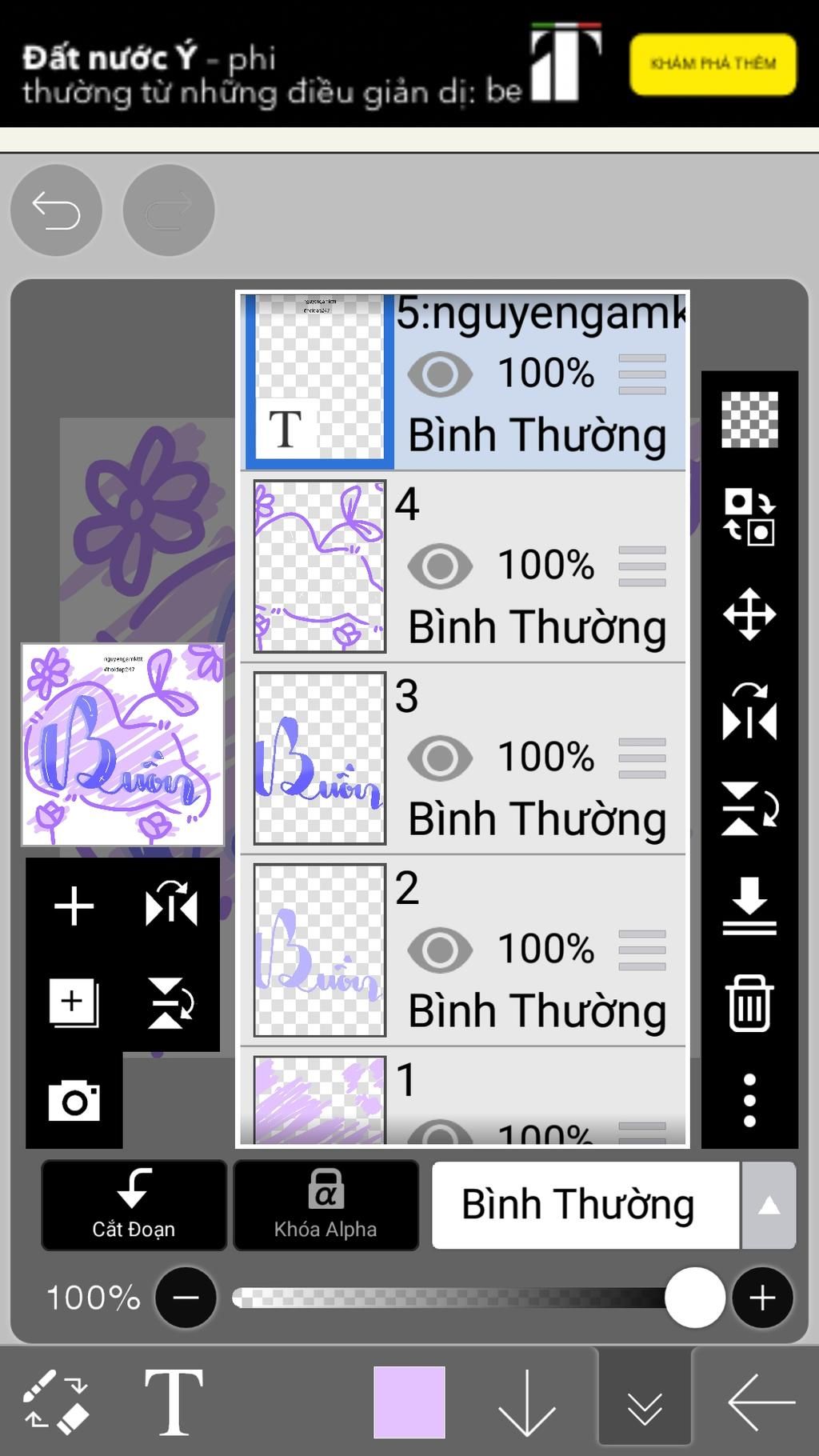Enable the Khóa Alpha button
Image resolution: width=819 pixels, height=1456 pixels.
326,1205
